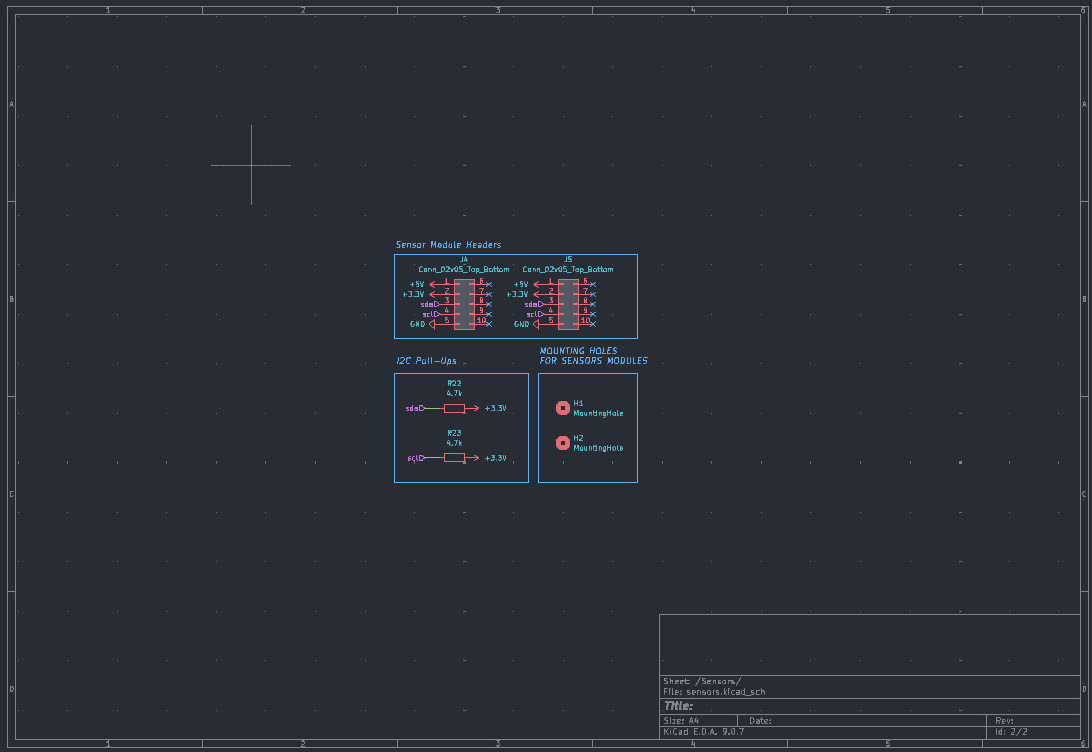This screenshot has width=1092, height=752.
Task: Select the H2 MountingHole symbol
Action: point(562,442)
